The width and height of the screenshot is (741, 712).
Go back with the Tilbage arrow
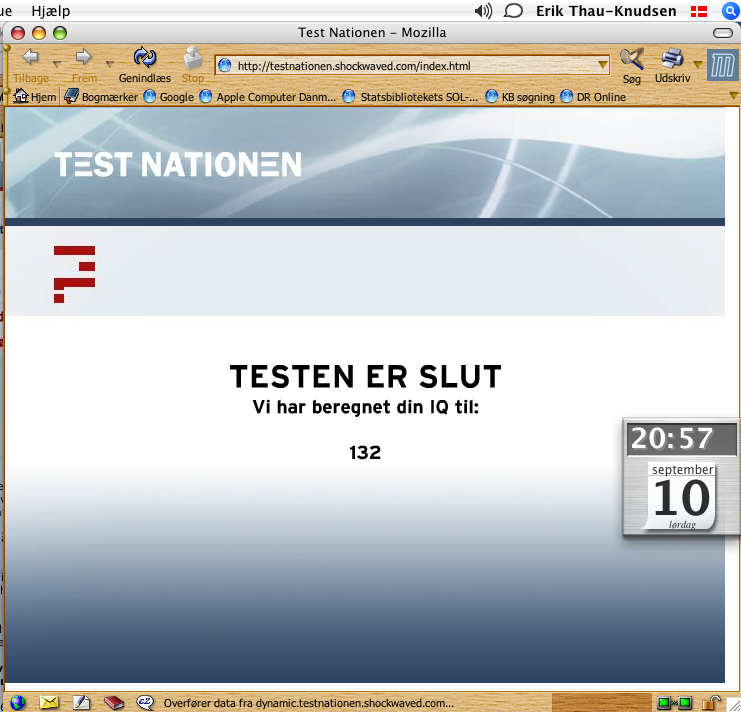click(x=31, y=57)
